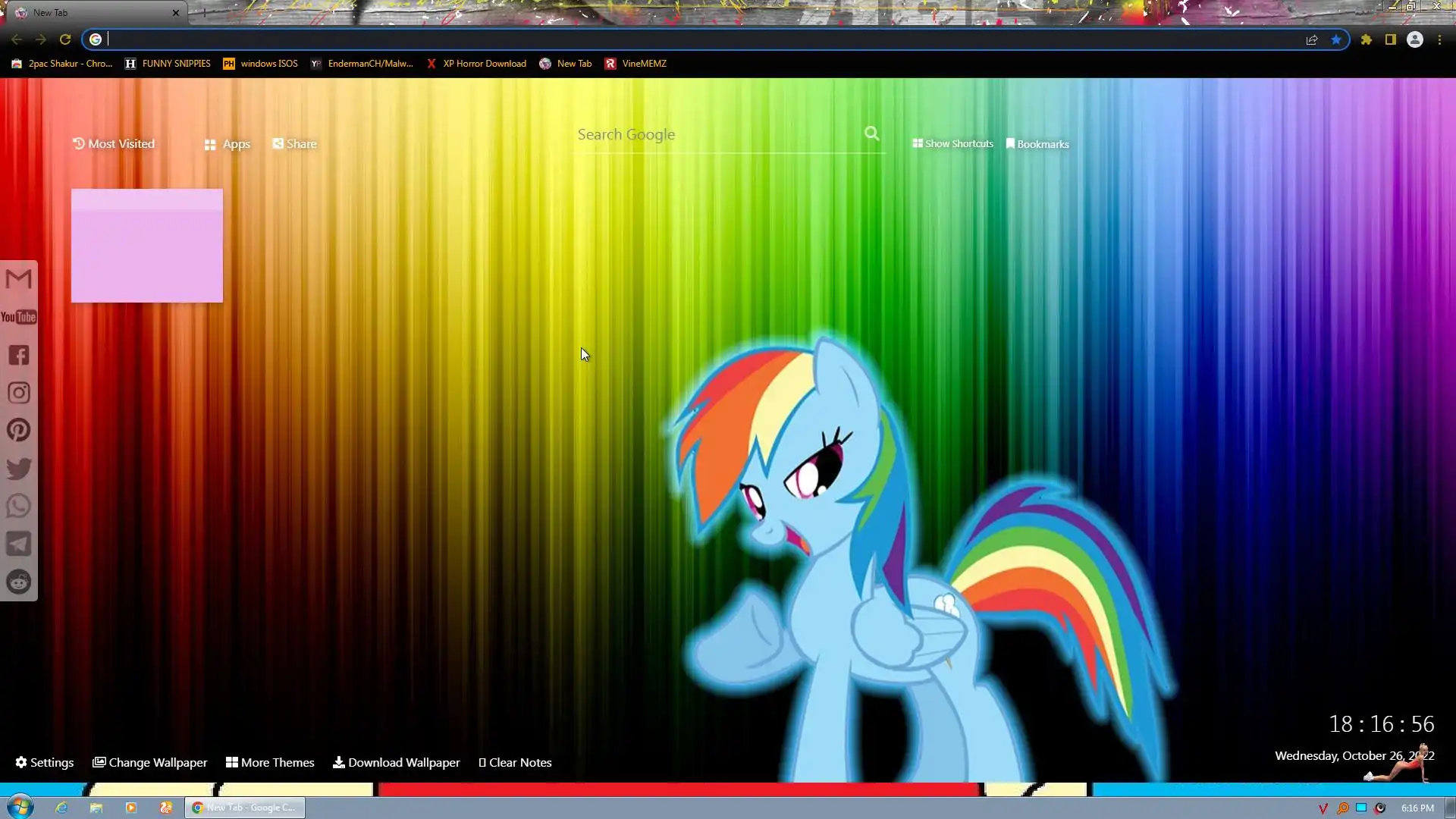Open Telegram from the sidebar
The image size is (1456, 819).
point(19,544)
